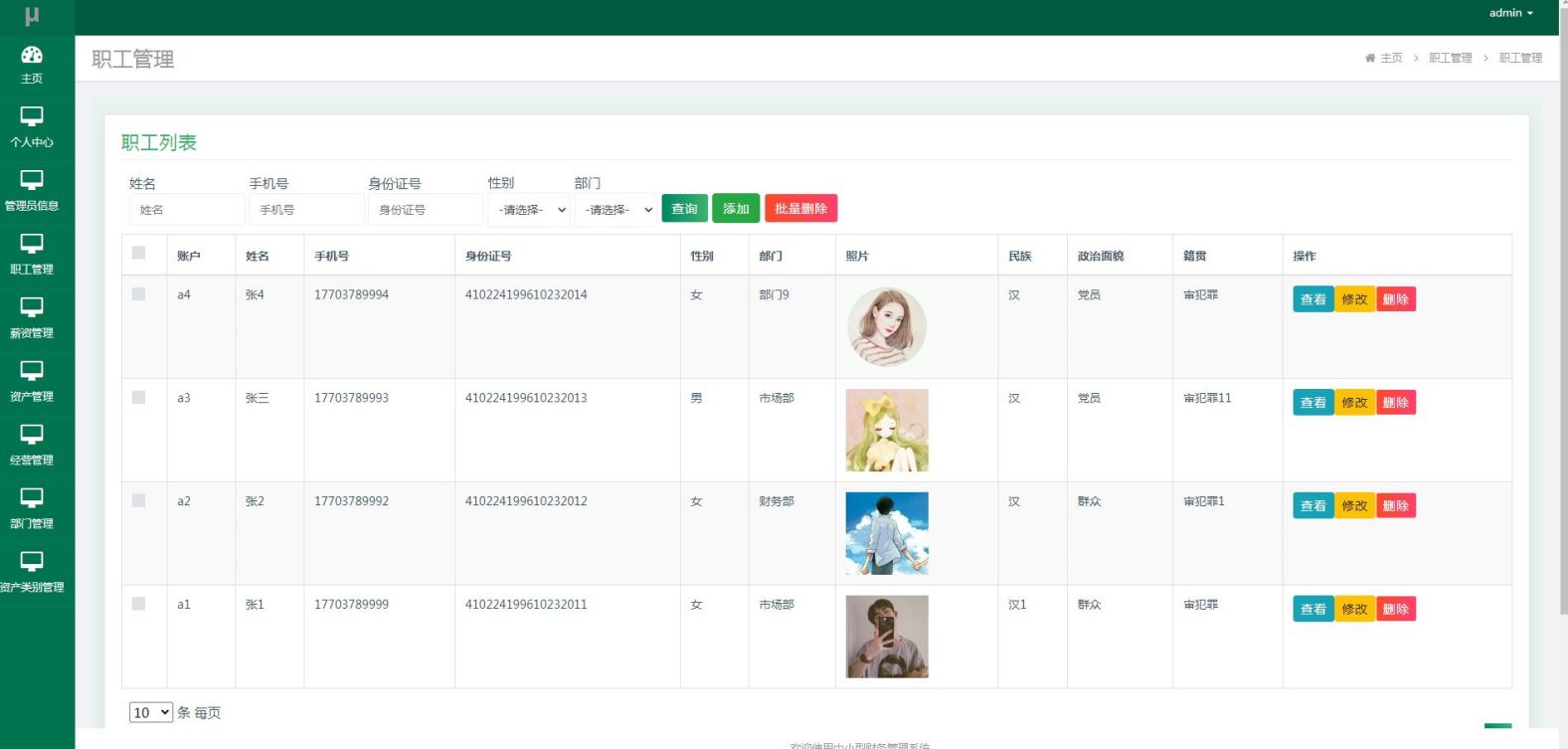Focus the 身份证号 search input field

tap(426, 210)
